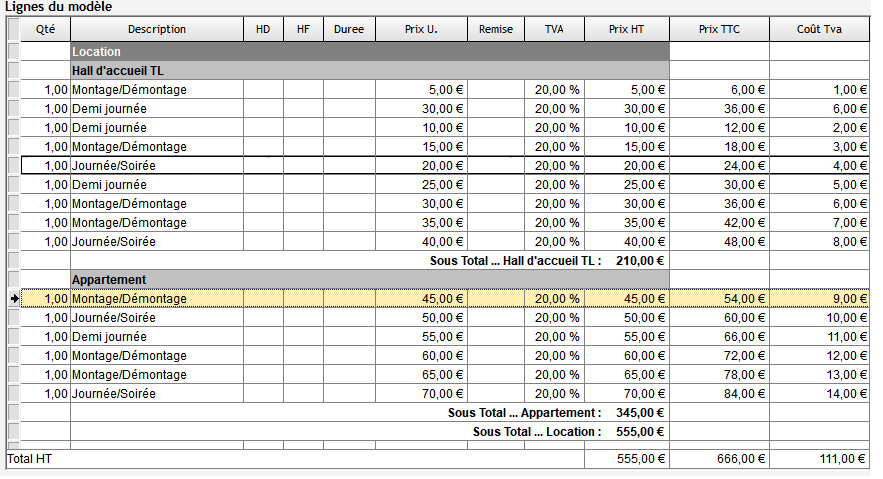
Task: Select the Remise column header
Action: pyautogui.click(x=496, y=29)
